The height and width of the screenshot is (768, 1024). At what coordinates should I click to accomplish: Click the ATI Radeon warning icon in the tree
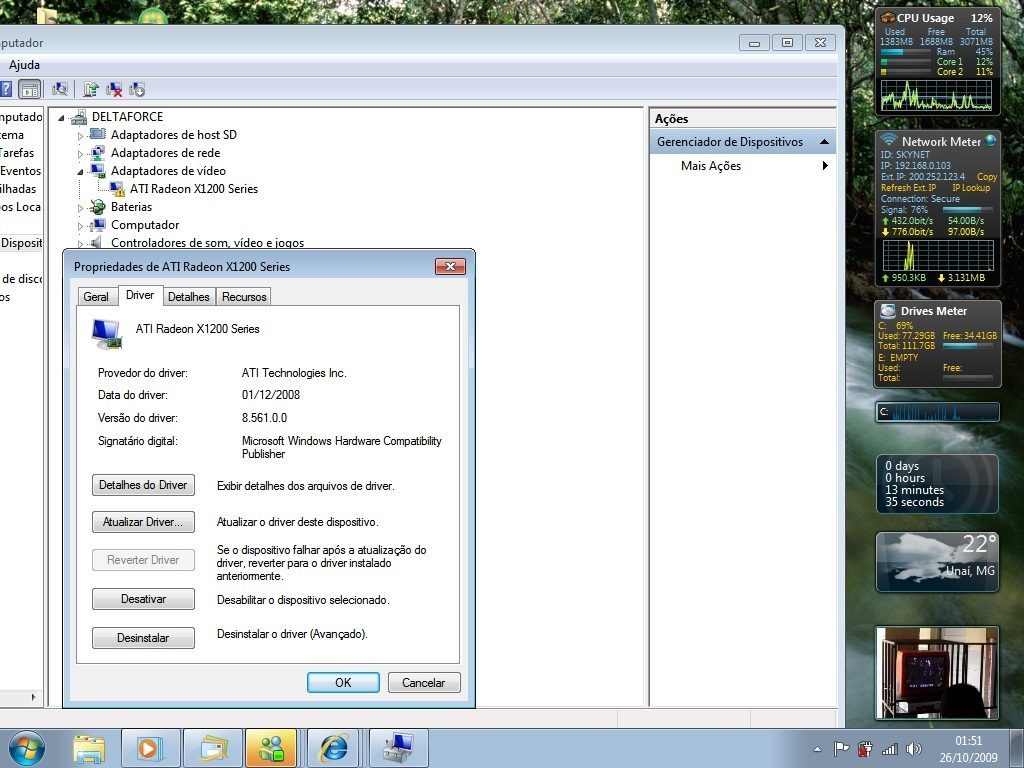click(x=118, y=189)
